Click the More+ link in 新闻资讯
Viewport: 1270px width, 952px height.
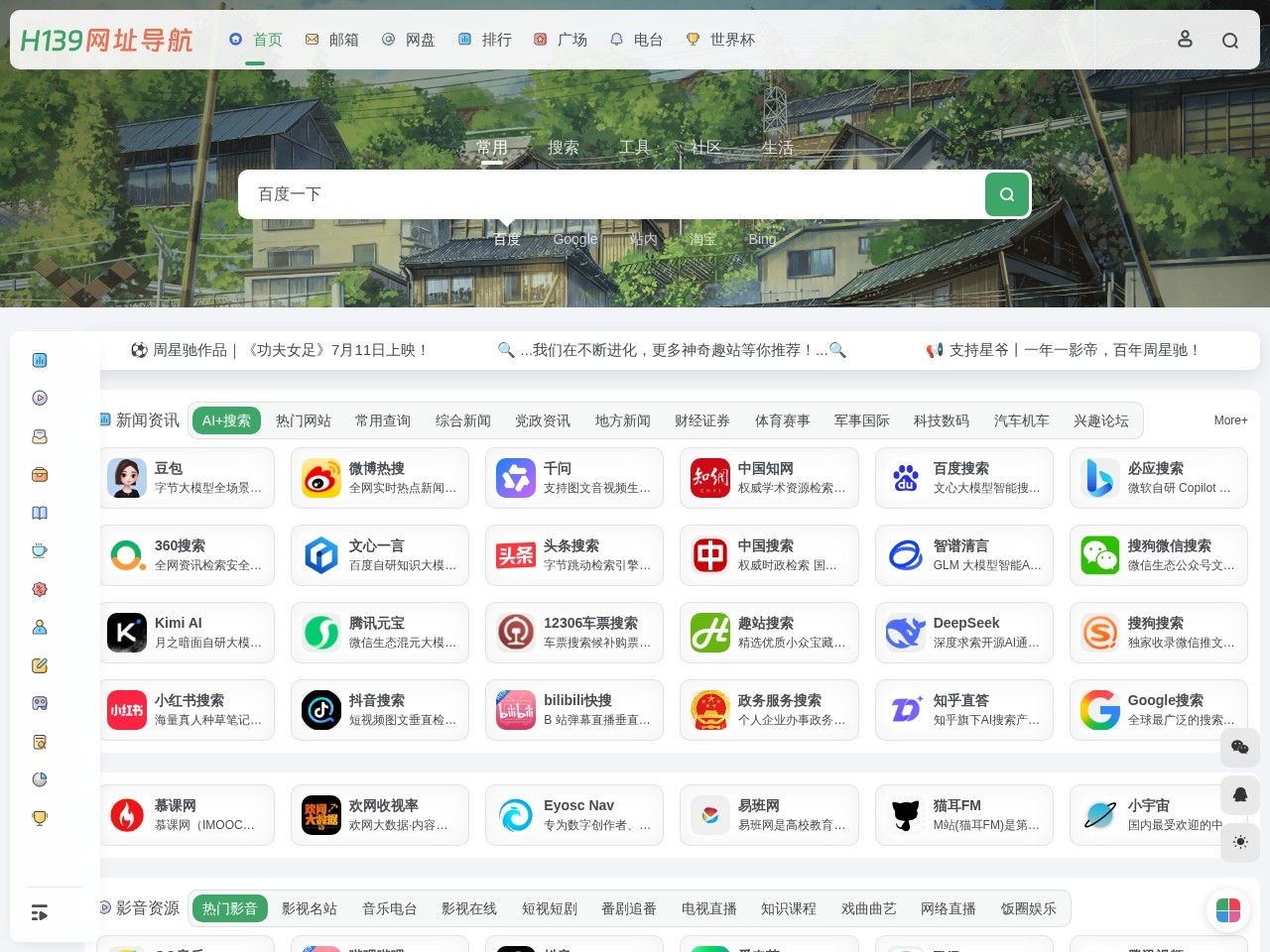click(x=1230, y=420)
